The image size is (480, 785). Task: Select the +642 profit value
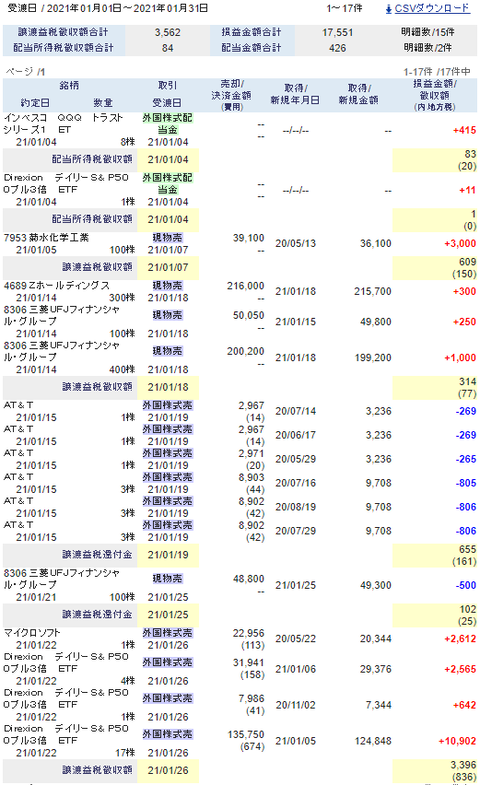[464, 705]
